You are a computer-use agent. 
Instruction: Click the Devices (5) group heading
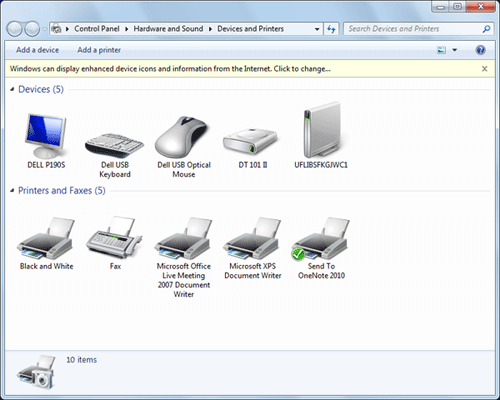coord(41,89)
